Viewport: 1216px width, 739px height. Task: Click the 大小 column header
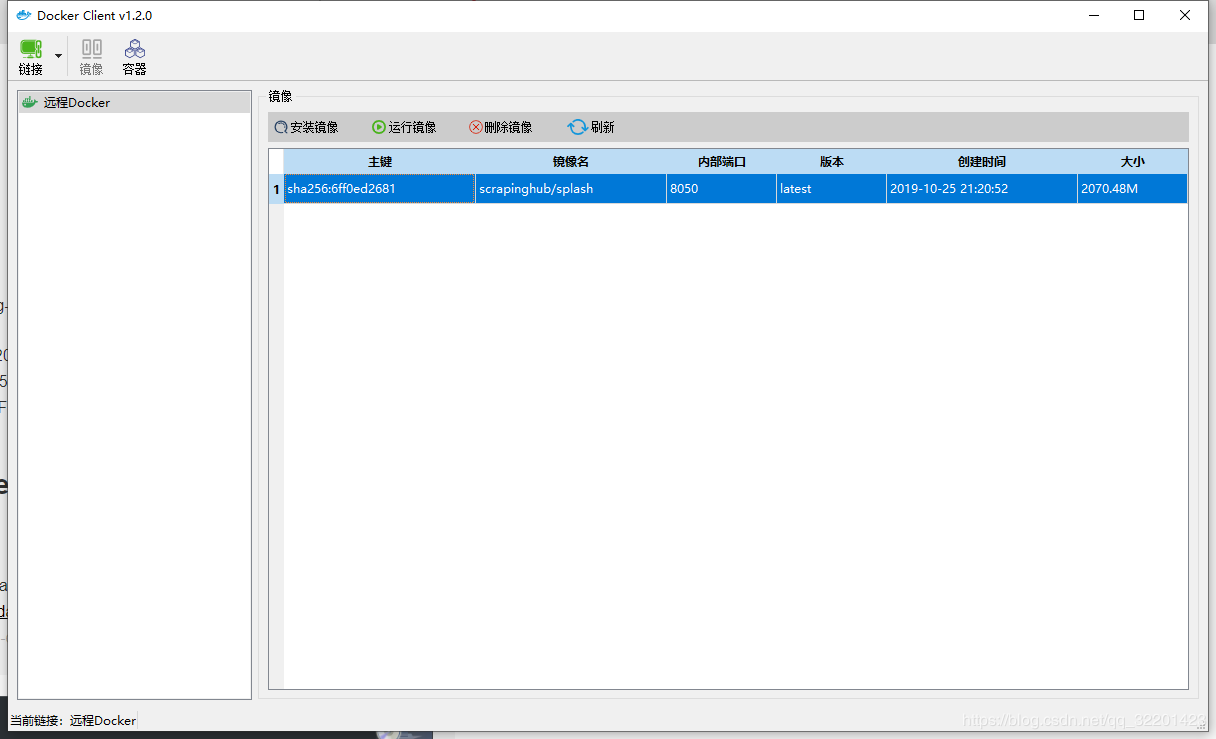pos(1132,161)
